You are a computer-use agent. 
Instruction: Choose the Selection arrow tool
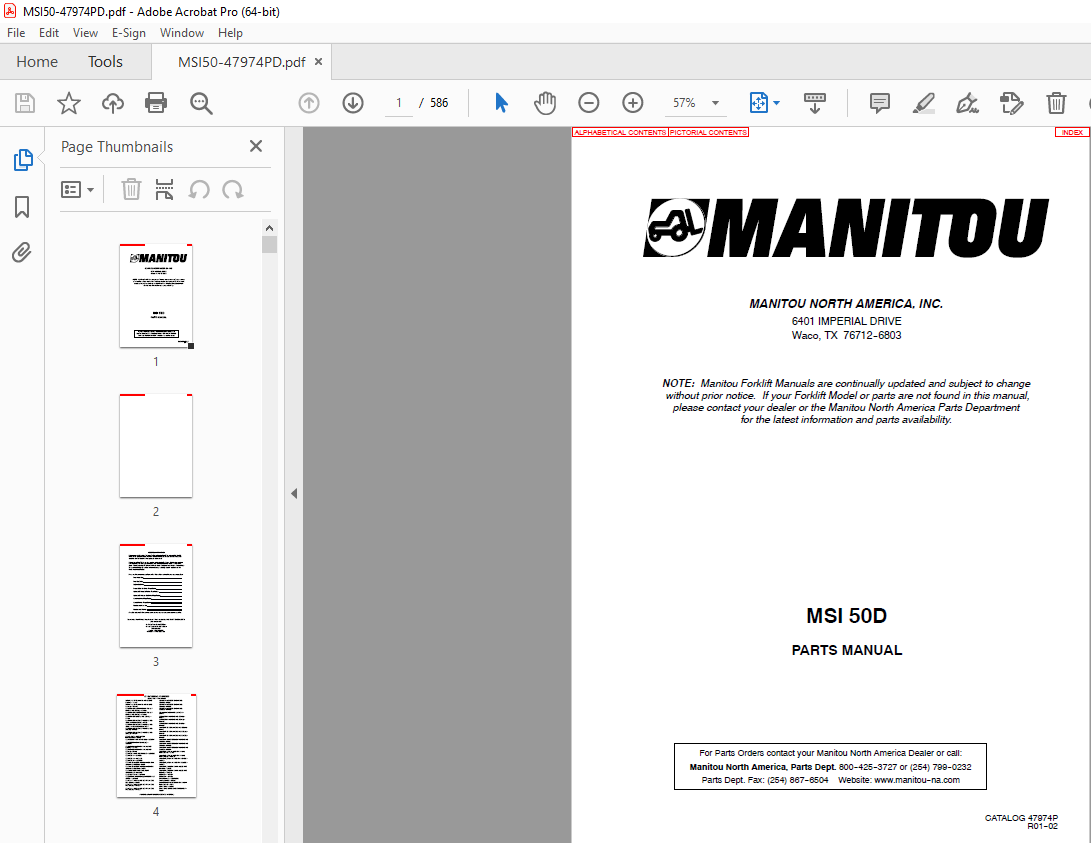point(501,103)
